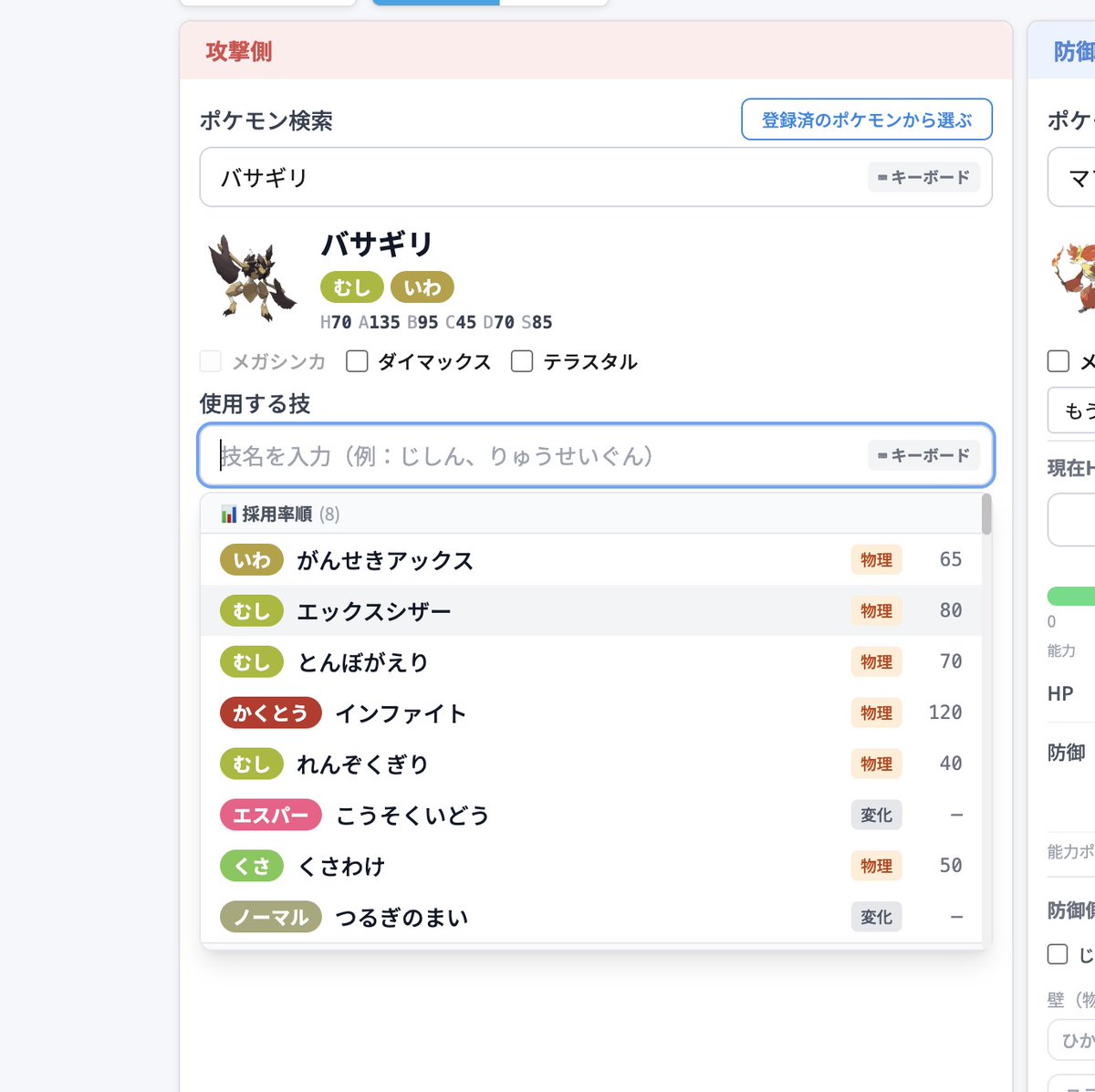
Task: Click キーボード button in Pokémon search field
Action: pos(923,177)
